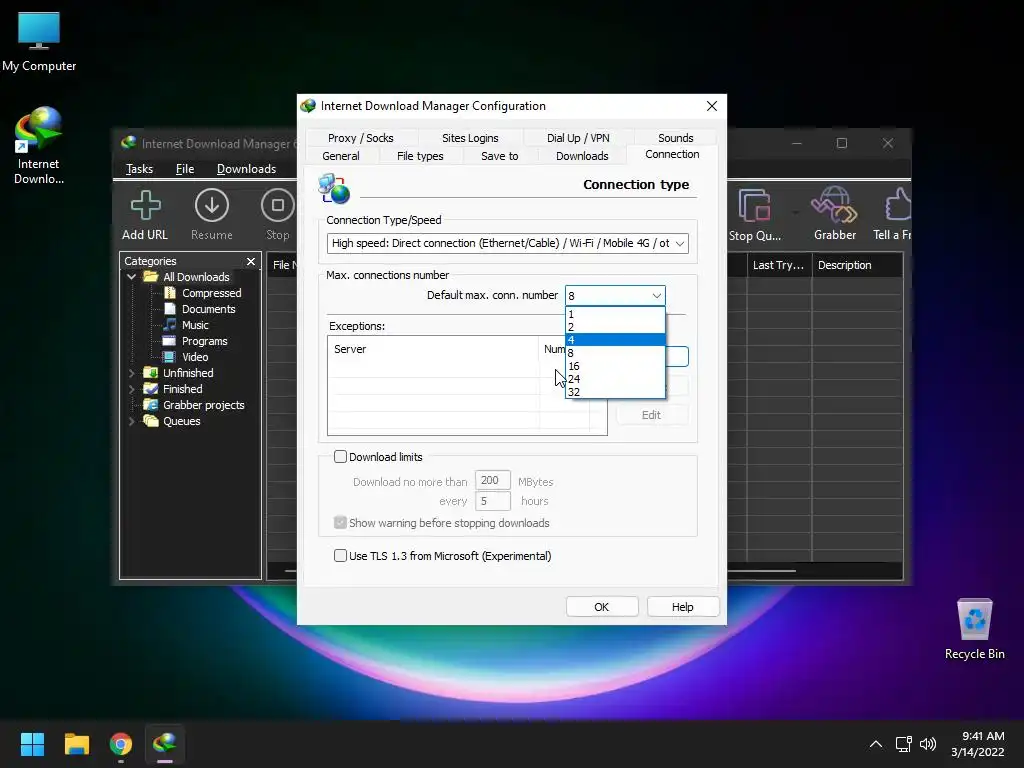Toggle Show warning before stopping downloads
1024x768 pixels.
tap(340, 522)
